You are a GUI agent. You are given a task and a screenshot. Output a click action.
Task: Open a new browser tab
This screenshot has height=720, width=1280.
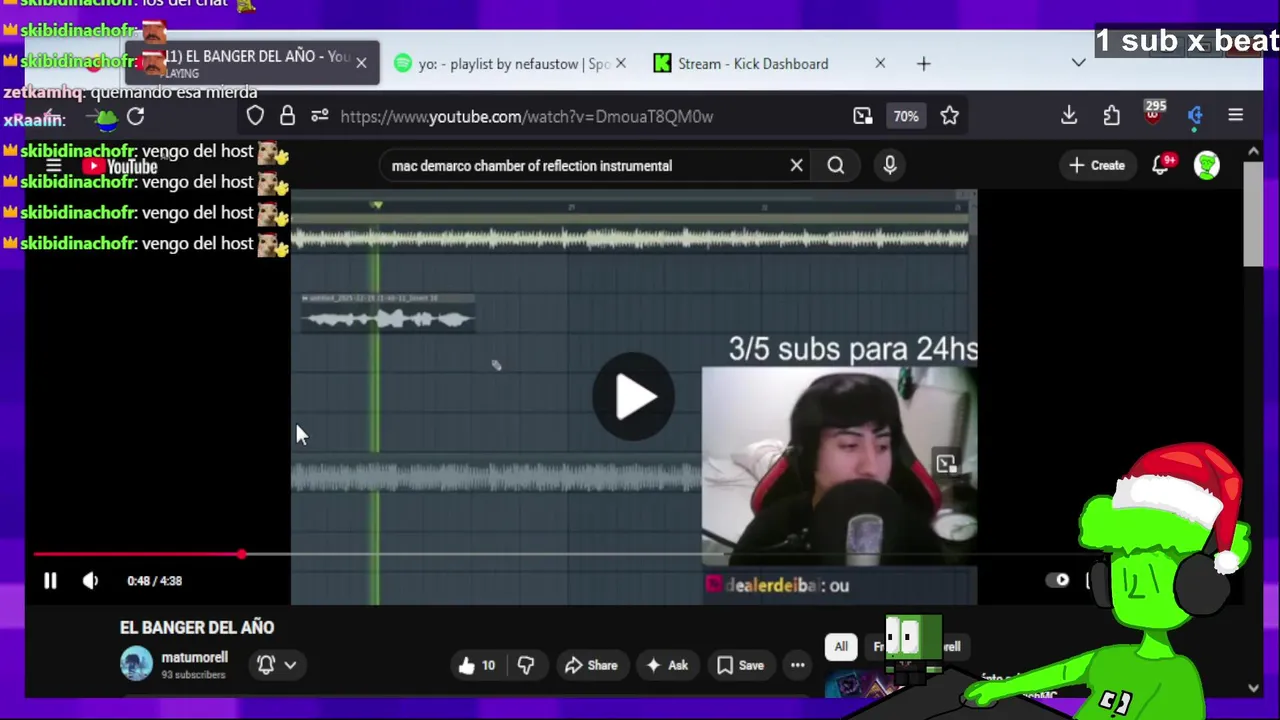(924, 64)
